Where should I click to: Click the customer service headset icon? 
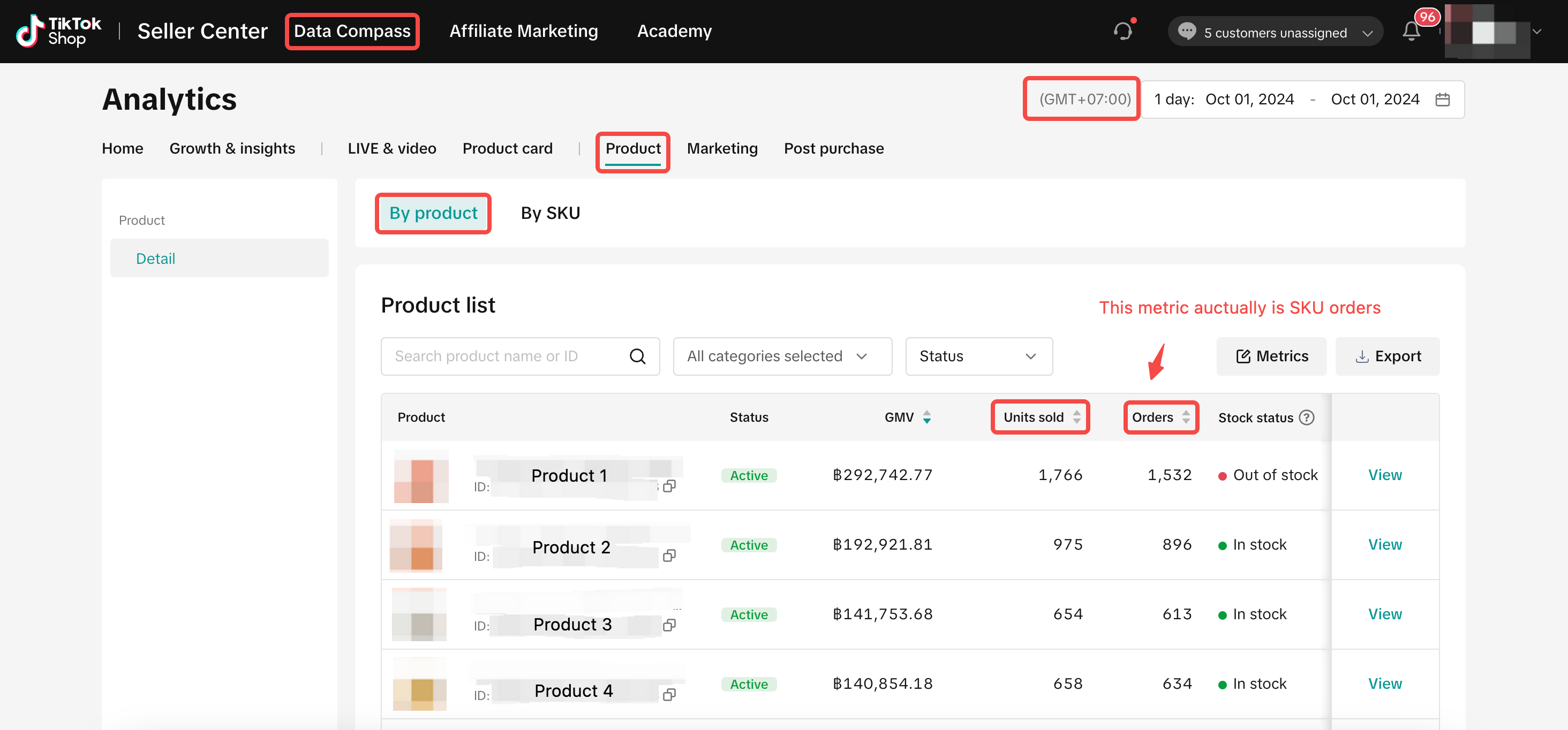[1122, 31]
